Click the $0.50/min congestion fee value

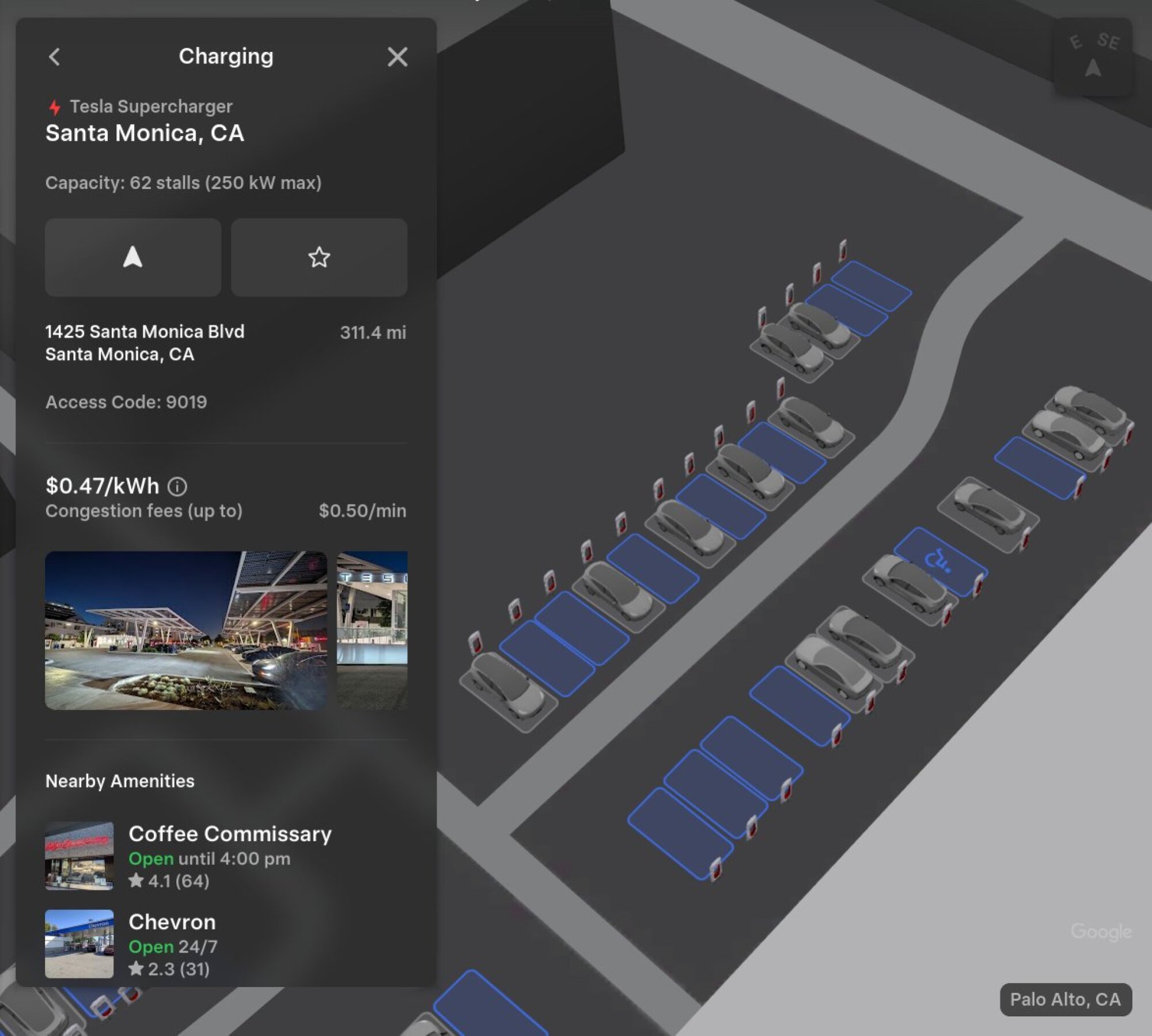pos(363,511)
